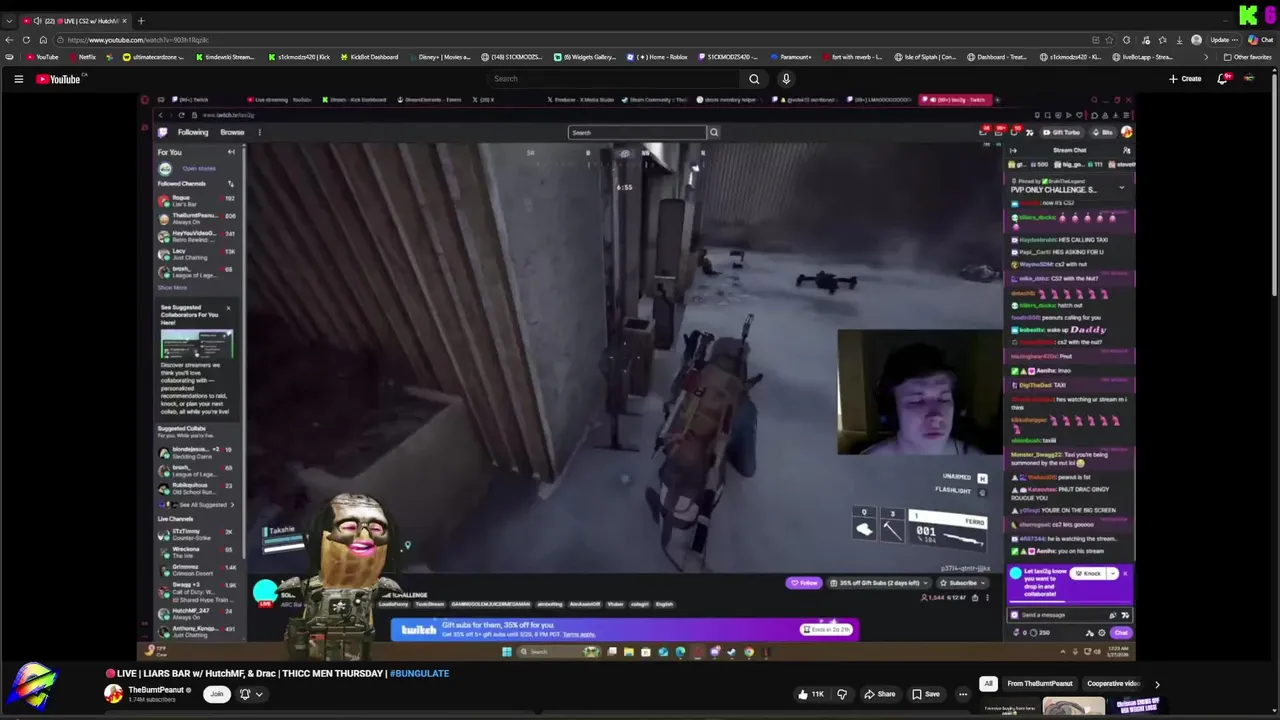The image size is (1280, 720).
Task: Add this page to favorites star
Action: coord(1111,40)
